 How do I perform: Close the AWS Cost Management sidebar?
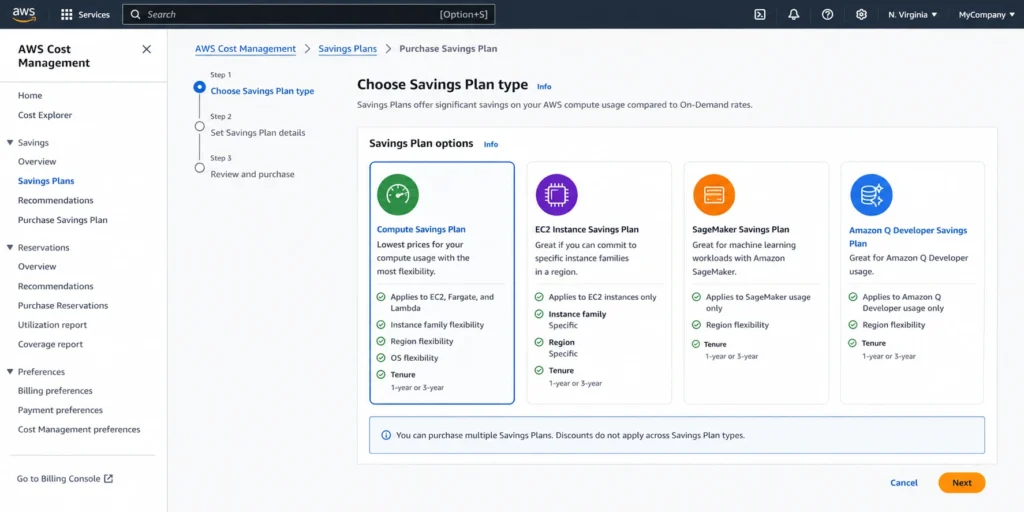(146, 49)
